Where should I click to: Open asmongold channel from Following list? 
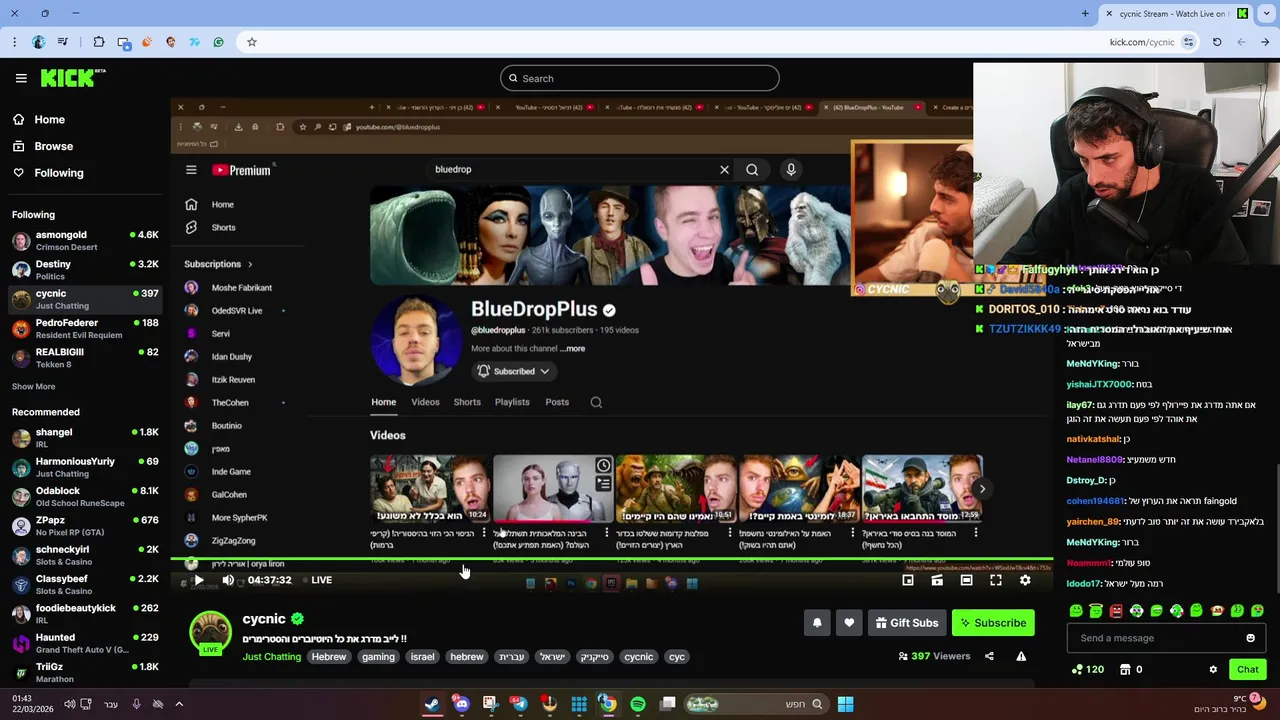point(85,241)
